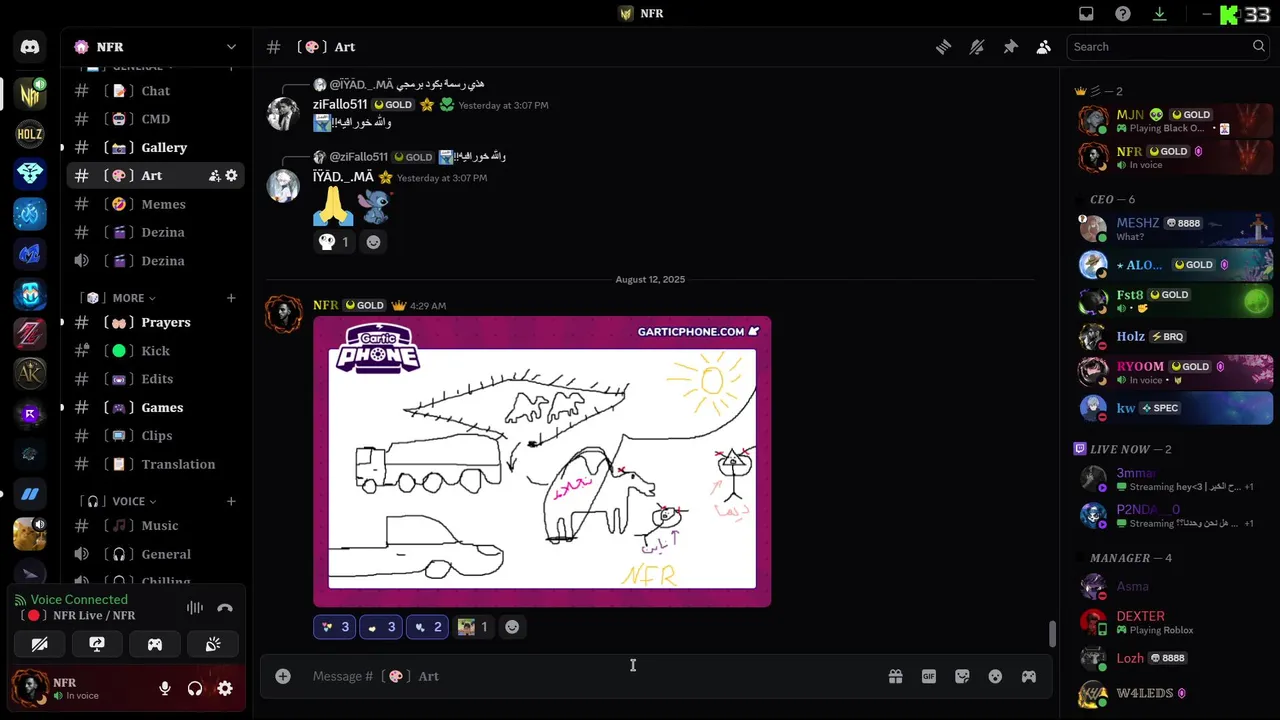
Task: Open pinned messages
Action: (1010, 47)
